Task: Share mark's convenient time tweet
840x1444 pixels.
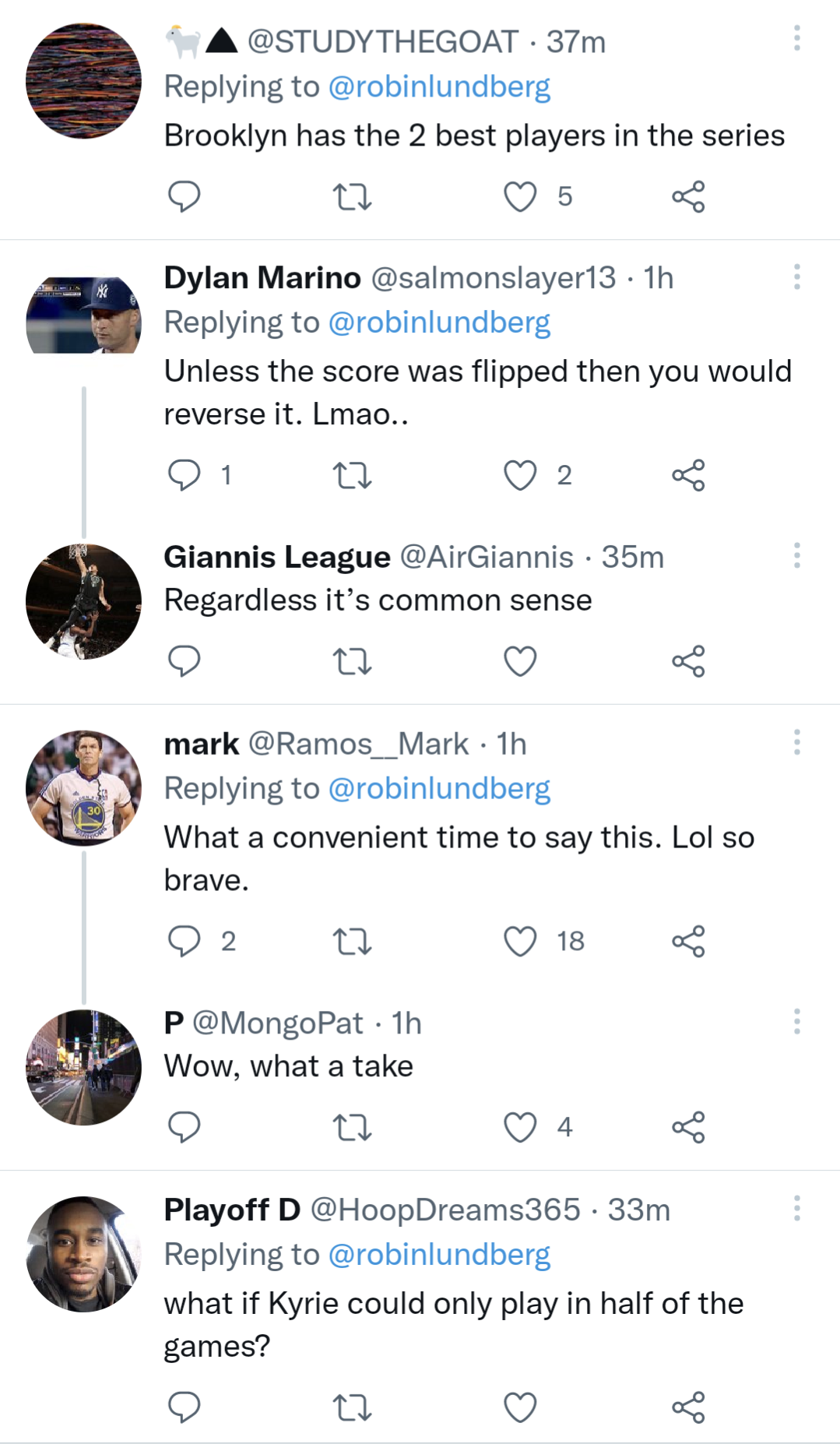Action: 688,941
